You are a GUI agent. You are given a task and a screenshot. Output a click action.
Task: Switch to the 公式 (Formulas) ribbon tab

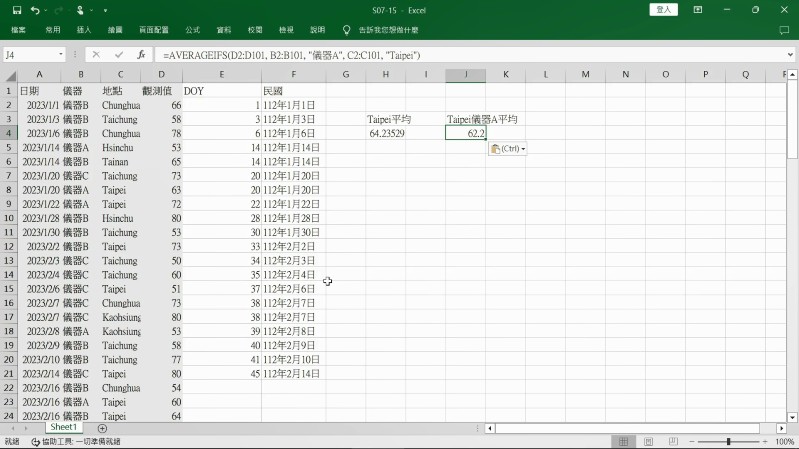click(193, 30)
